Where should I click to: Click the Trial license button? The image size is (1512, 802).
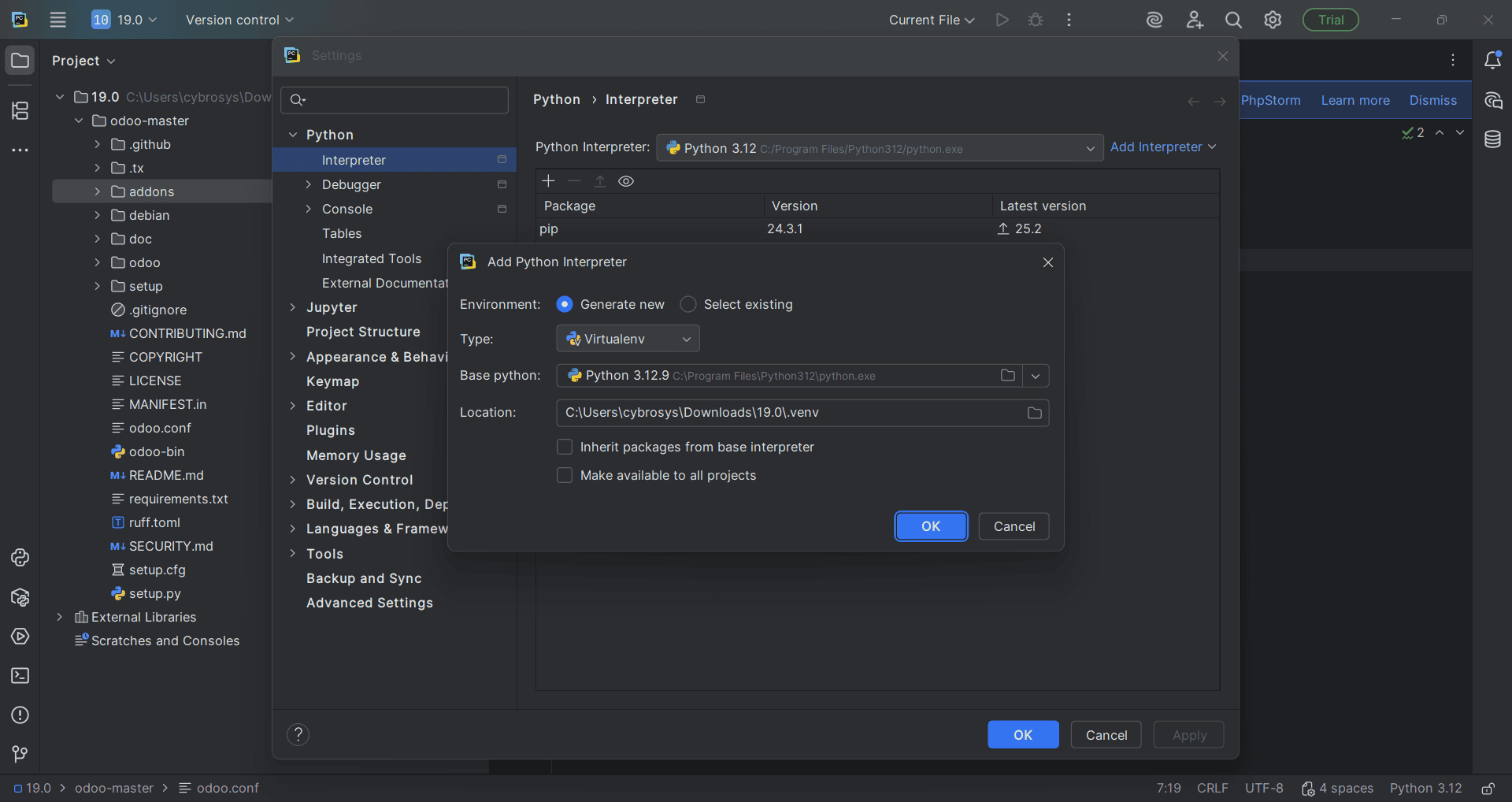1331,20
